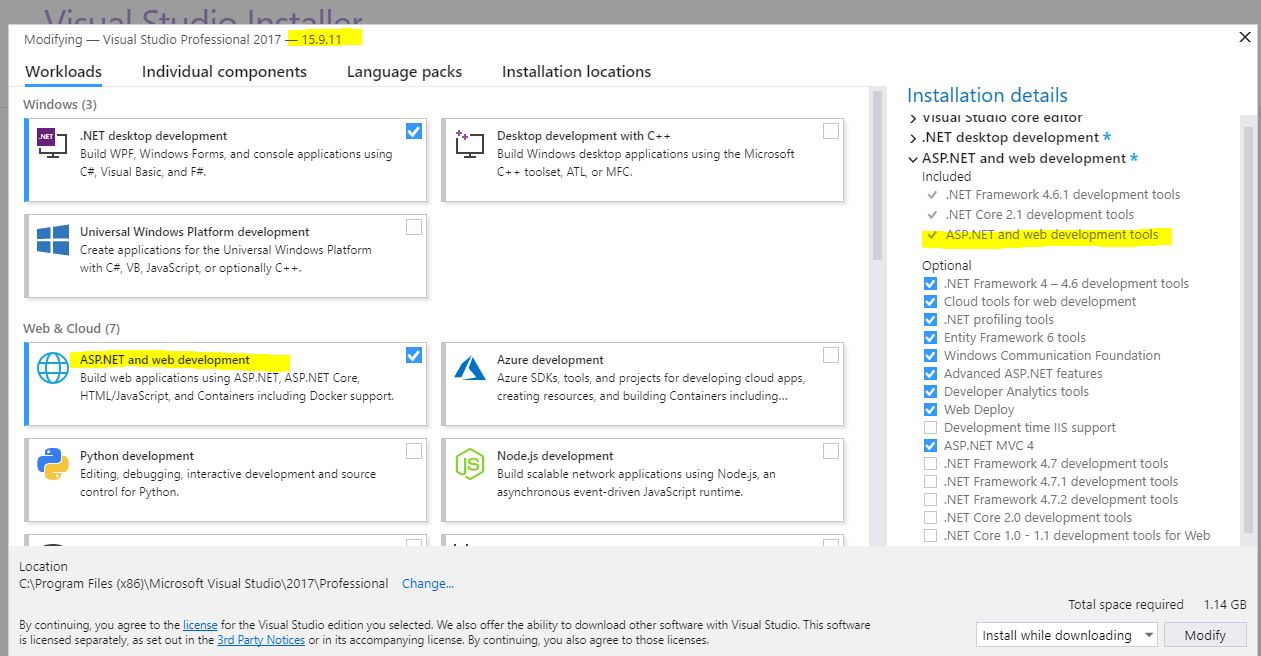Uncheck the ASP.NET MVC 4 option
The width and height of the screenshot is (1261, 656).
point(931,446)
